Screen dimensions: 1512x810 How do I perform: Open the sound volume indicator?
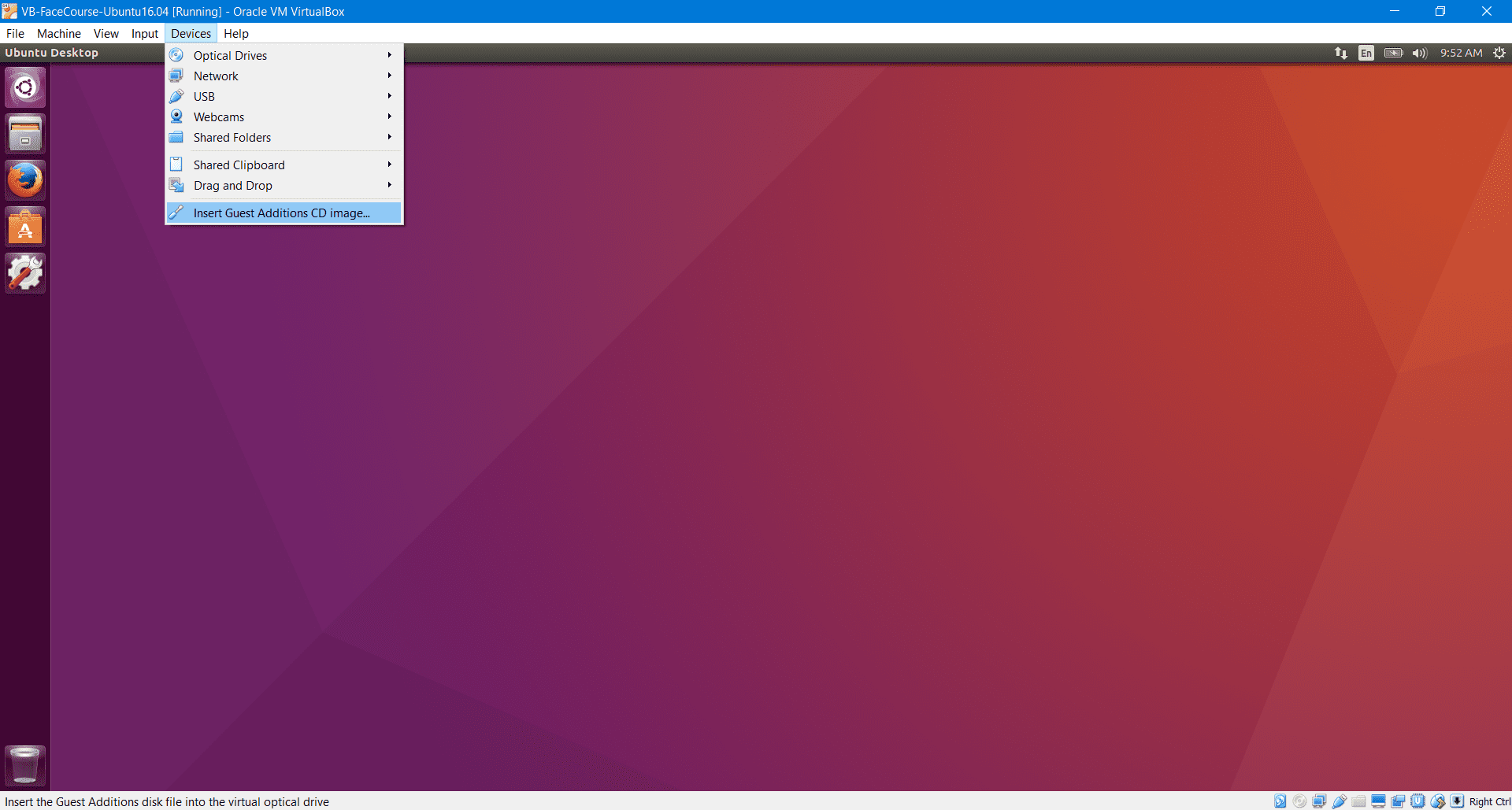click(1420, 53)
